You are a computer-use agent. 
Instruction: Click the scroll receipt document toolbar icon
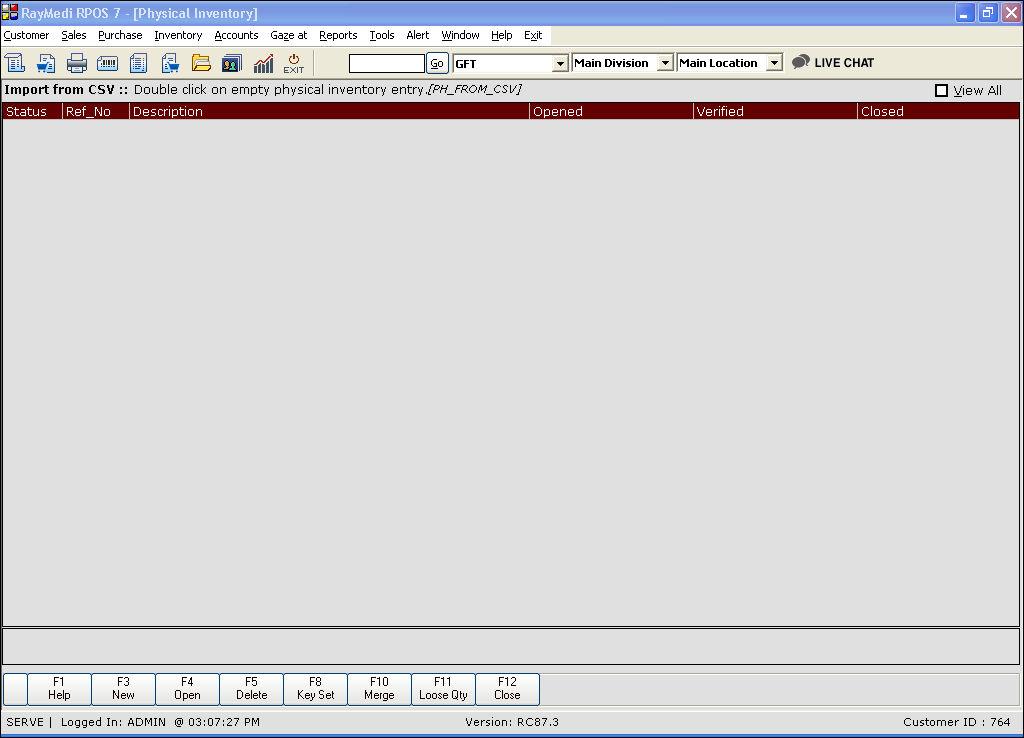15,63
